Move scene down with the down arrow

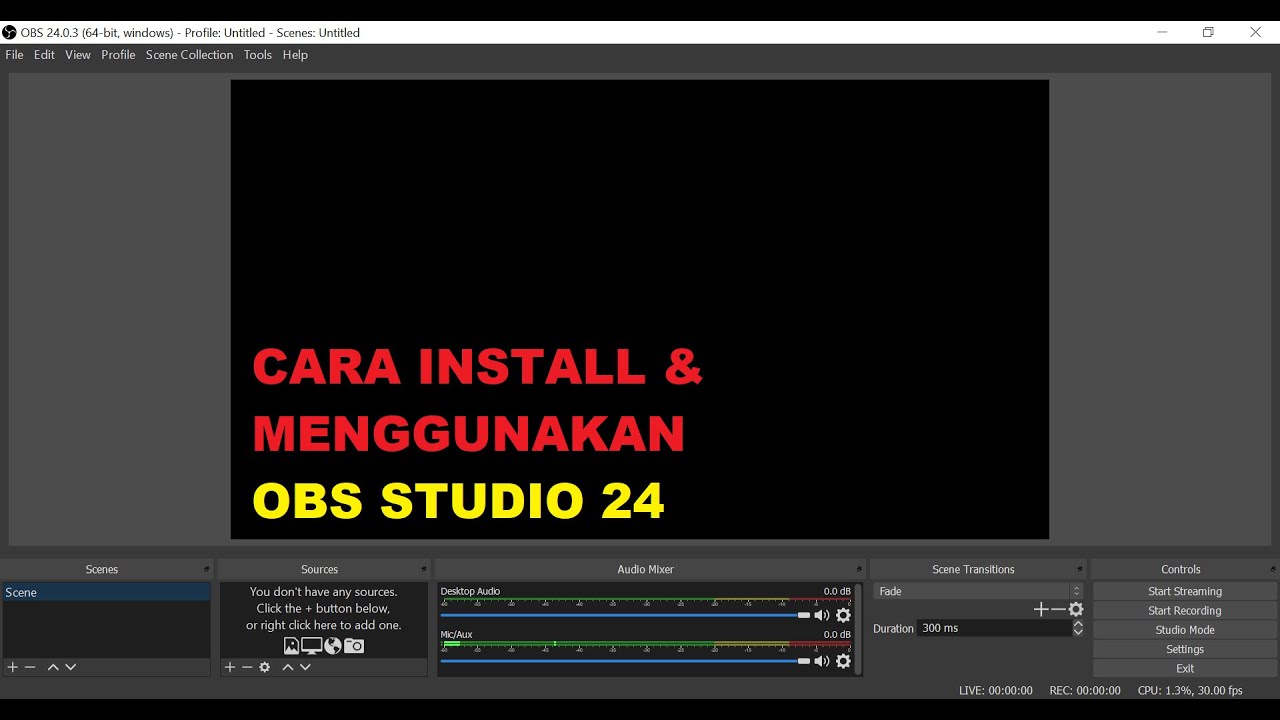coord(70,667)
